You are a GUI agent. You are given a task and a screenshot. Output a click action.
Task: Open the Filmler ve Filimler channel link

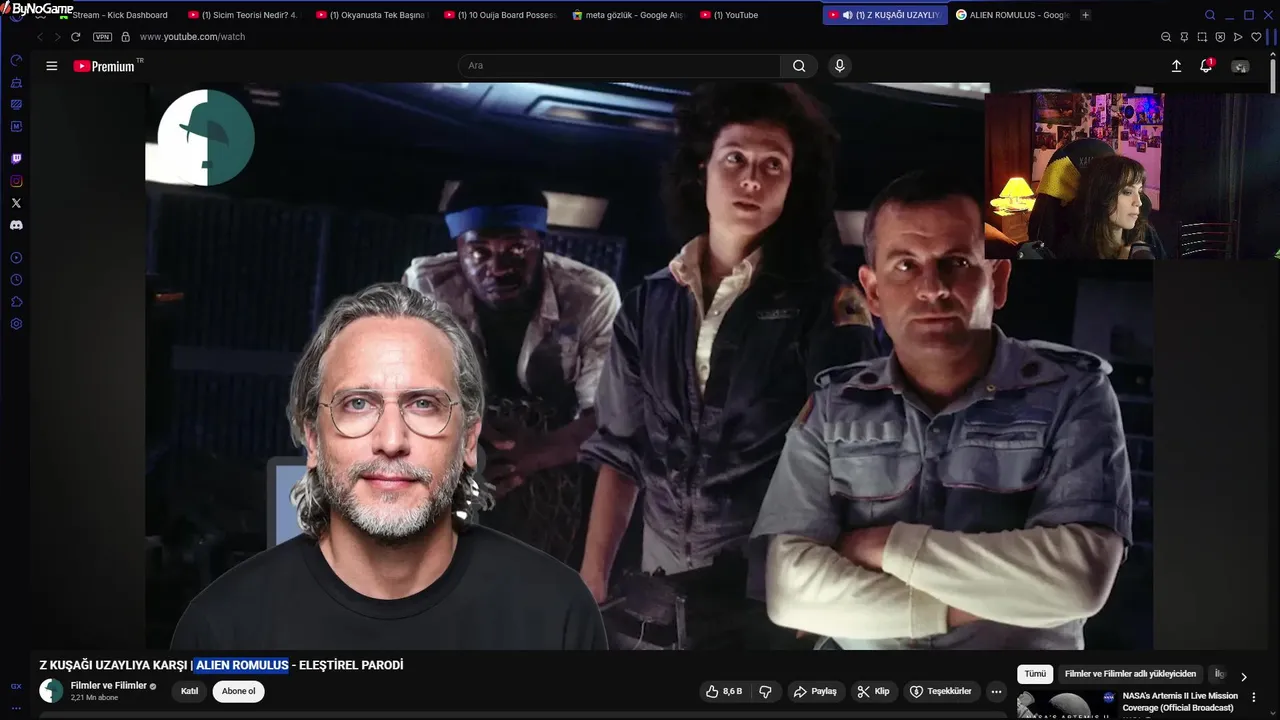(109, 686)
